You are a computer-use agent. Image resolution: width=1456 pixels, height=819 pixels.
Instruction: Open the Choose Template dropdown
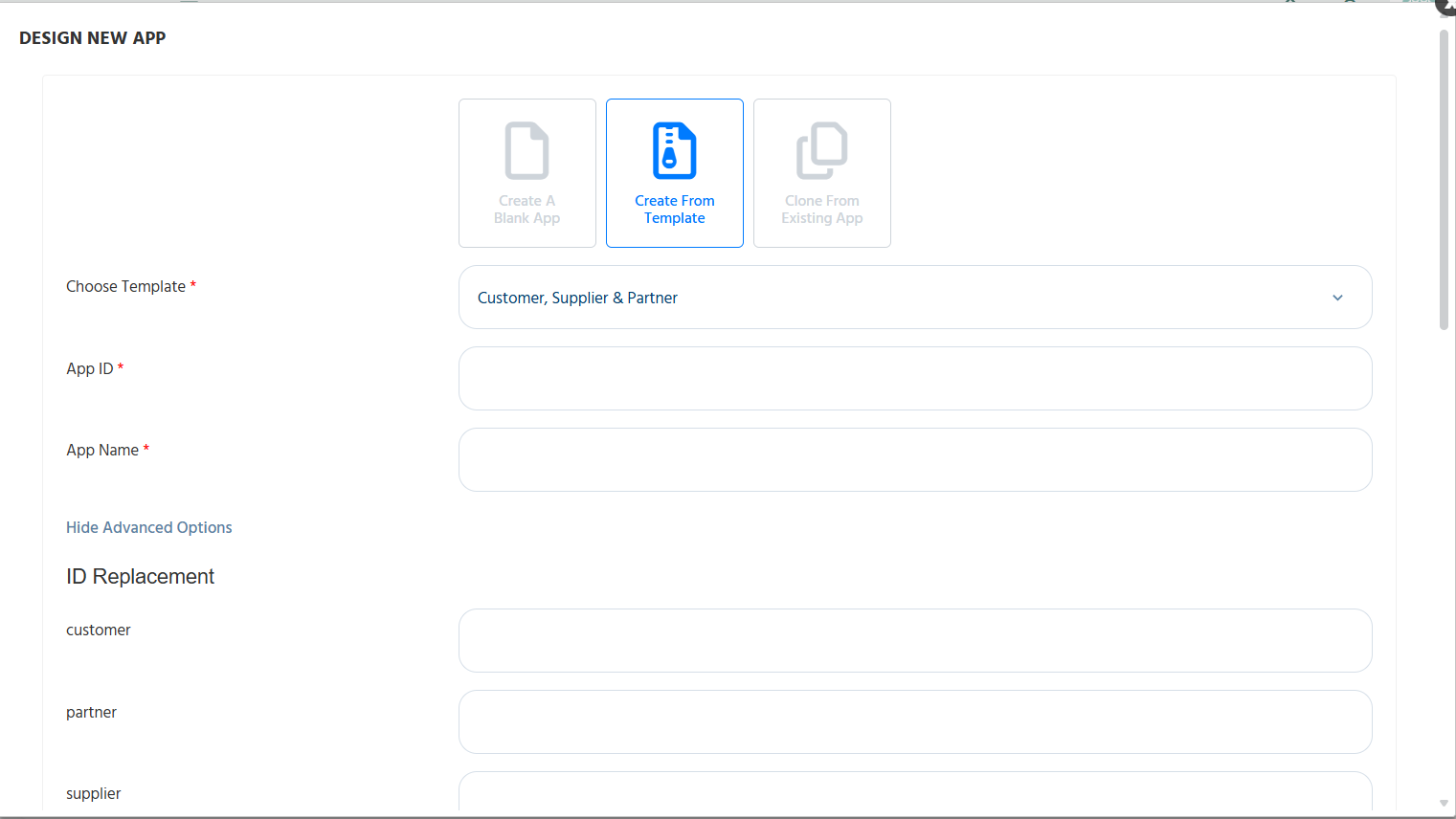pos(915,298)
